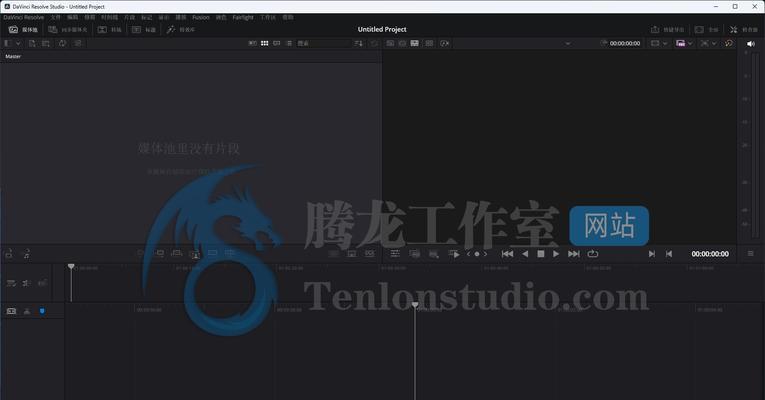Select Source Clip viewer mode
The height and width of the screenshot is (400, 765).
click(x=390, y=43)
